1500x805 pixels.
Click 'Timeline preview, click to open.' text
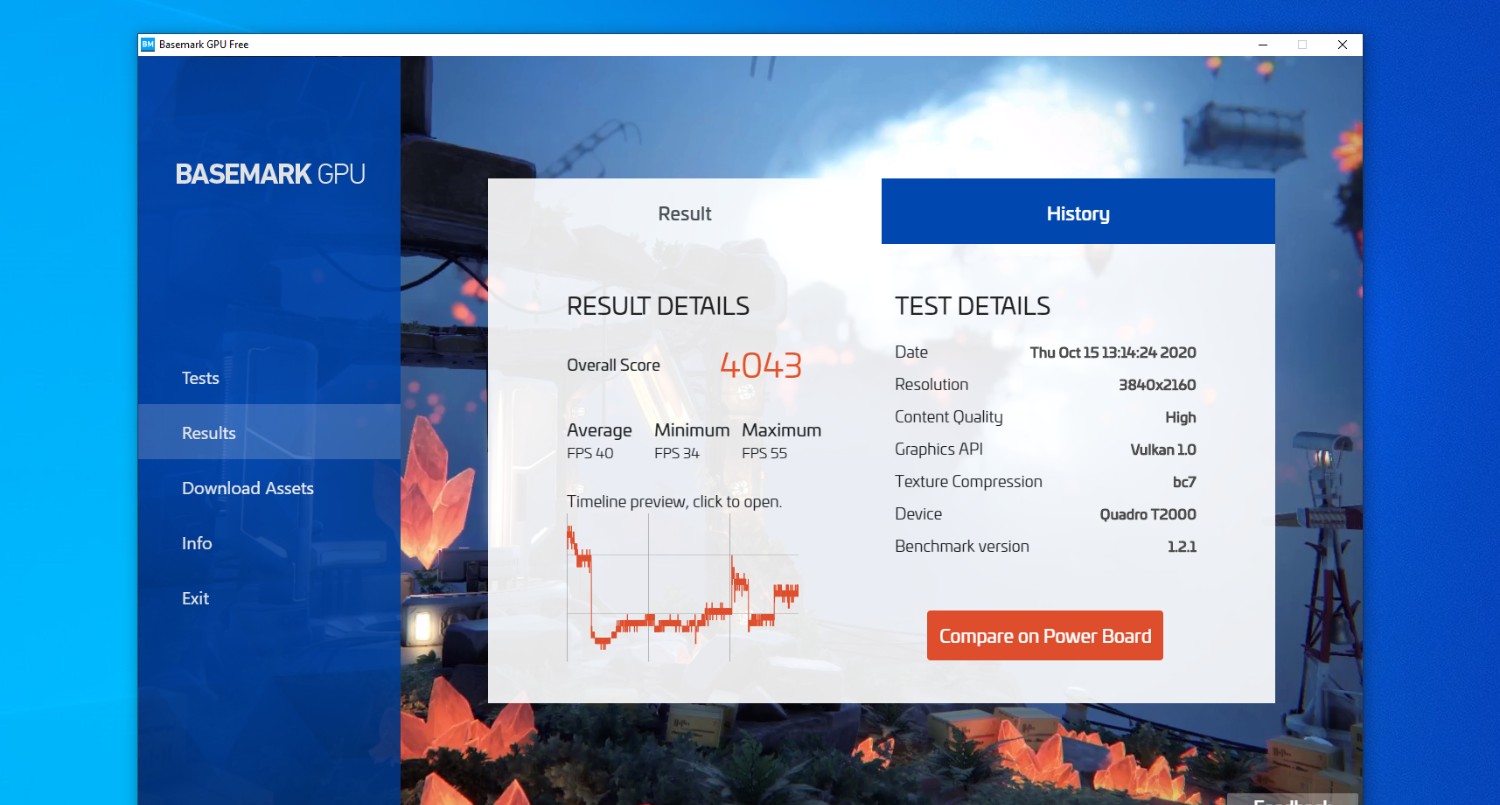click(674, 502)
